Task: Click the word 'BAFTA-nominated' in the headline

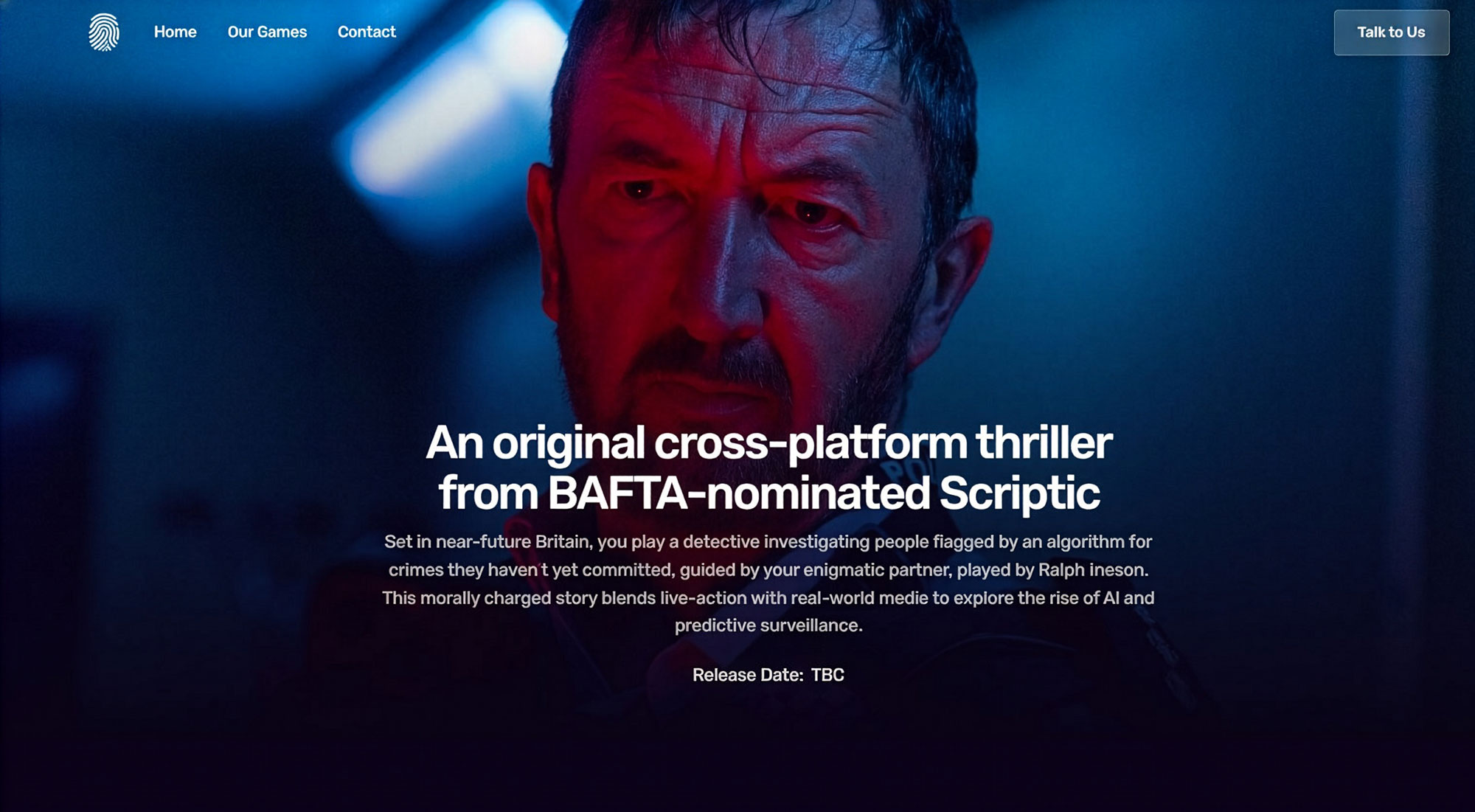Action: 739,493
